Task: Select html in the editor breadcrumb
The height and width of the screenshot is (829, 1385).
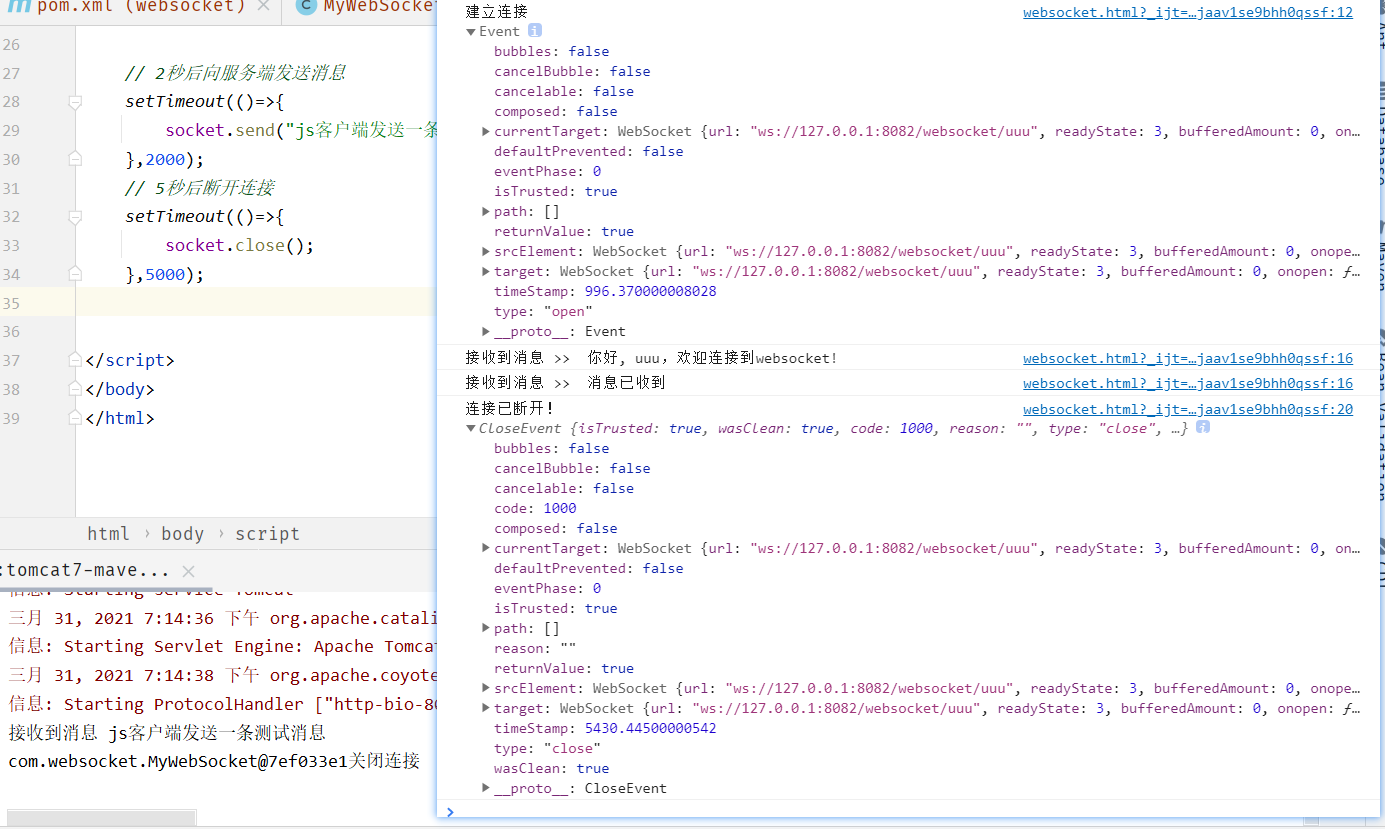Action: (x=108, y=534)
